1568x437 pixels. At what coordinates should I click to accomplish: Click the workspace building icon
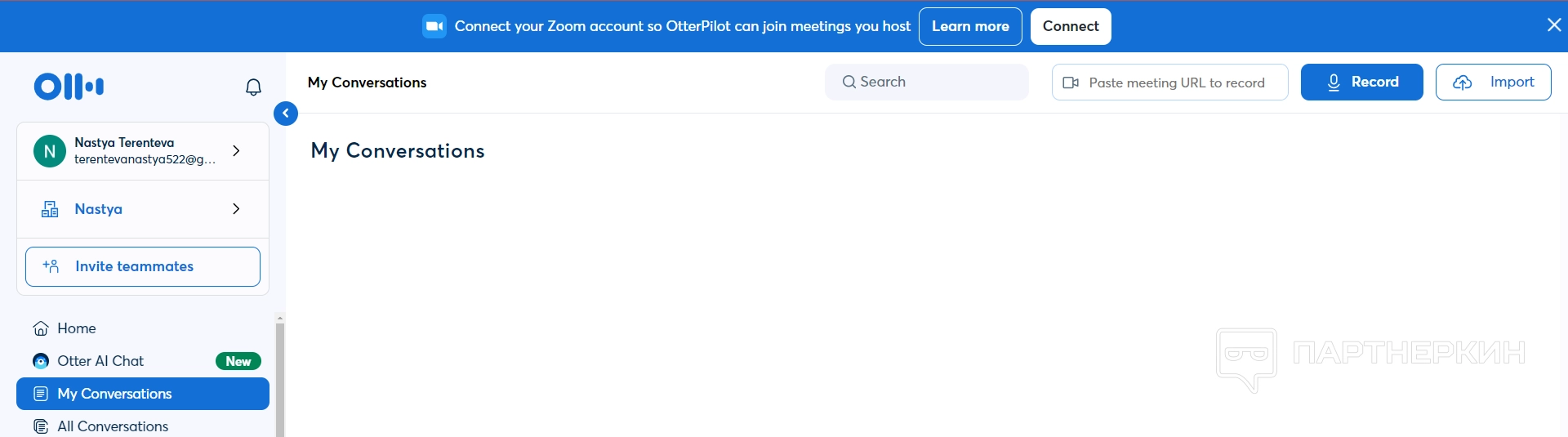50,209
